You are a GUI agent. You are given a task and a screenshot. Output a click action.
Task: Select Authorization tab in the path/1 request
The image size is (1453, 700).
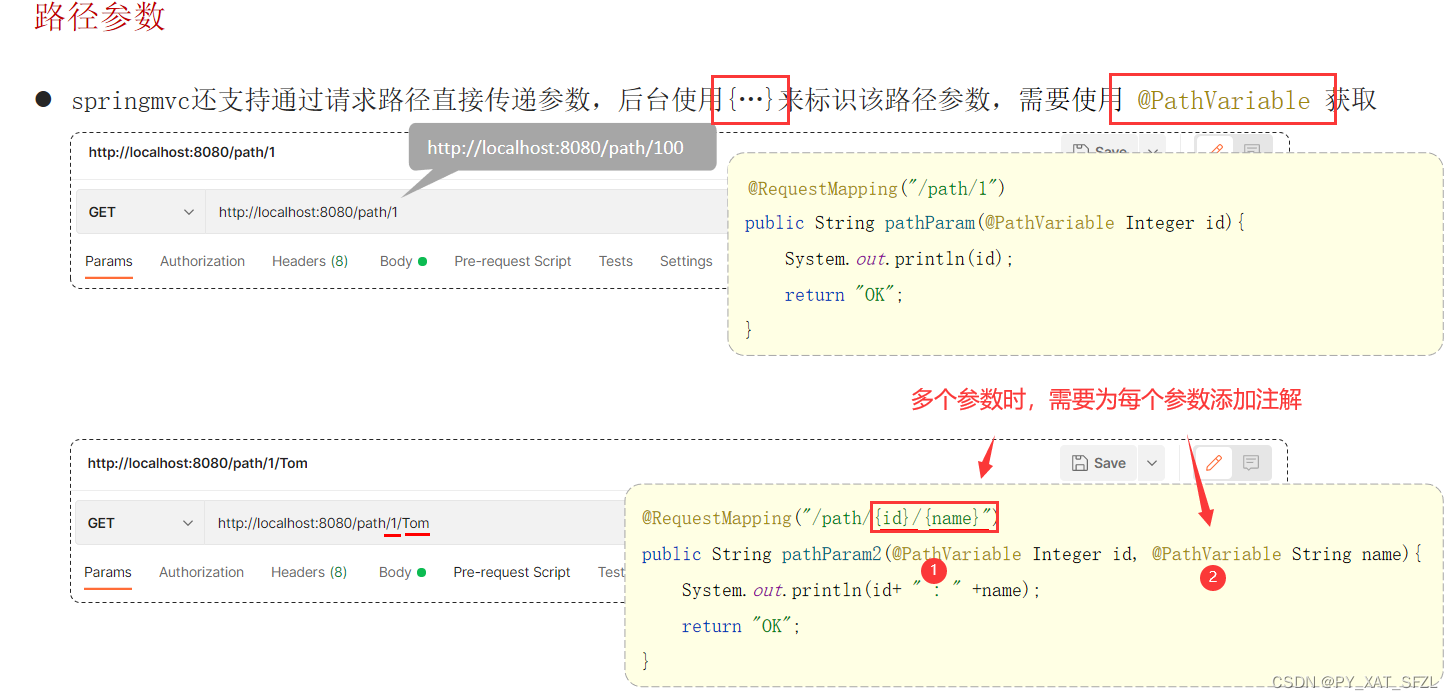point(202,261)
